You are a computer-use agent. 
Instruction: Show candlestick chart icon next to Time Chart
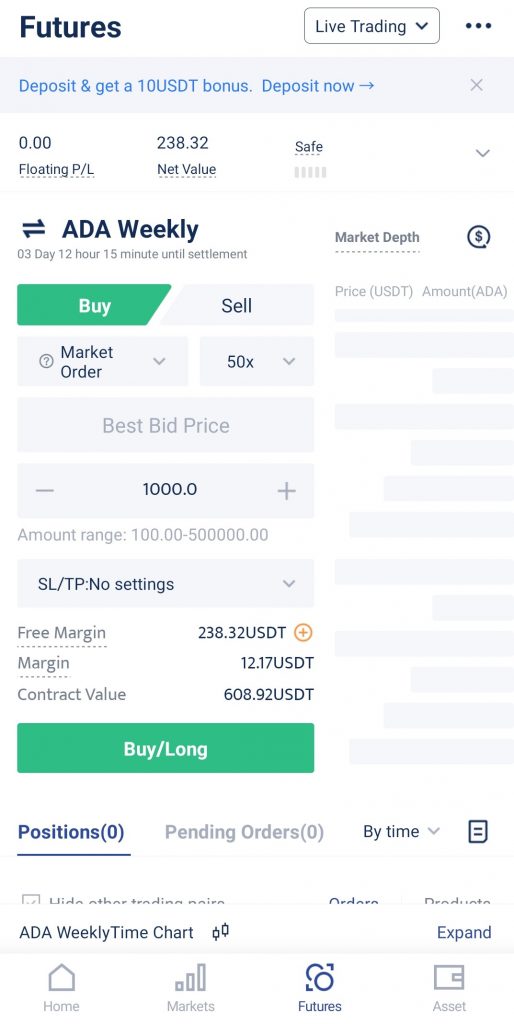click(x=221, y=932)
